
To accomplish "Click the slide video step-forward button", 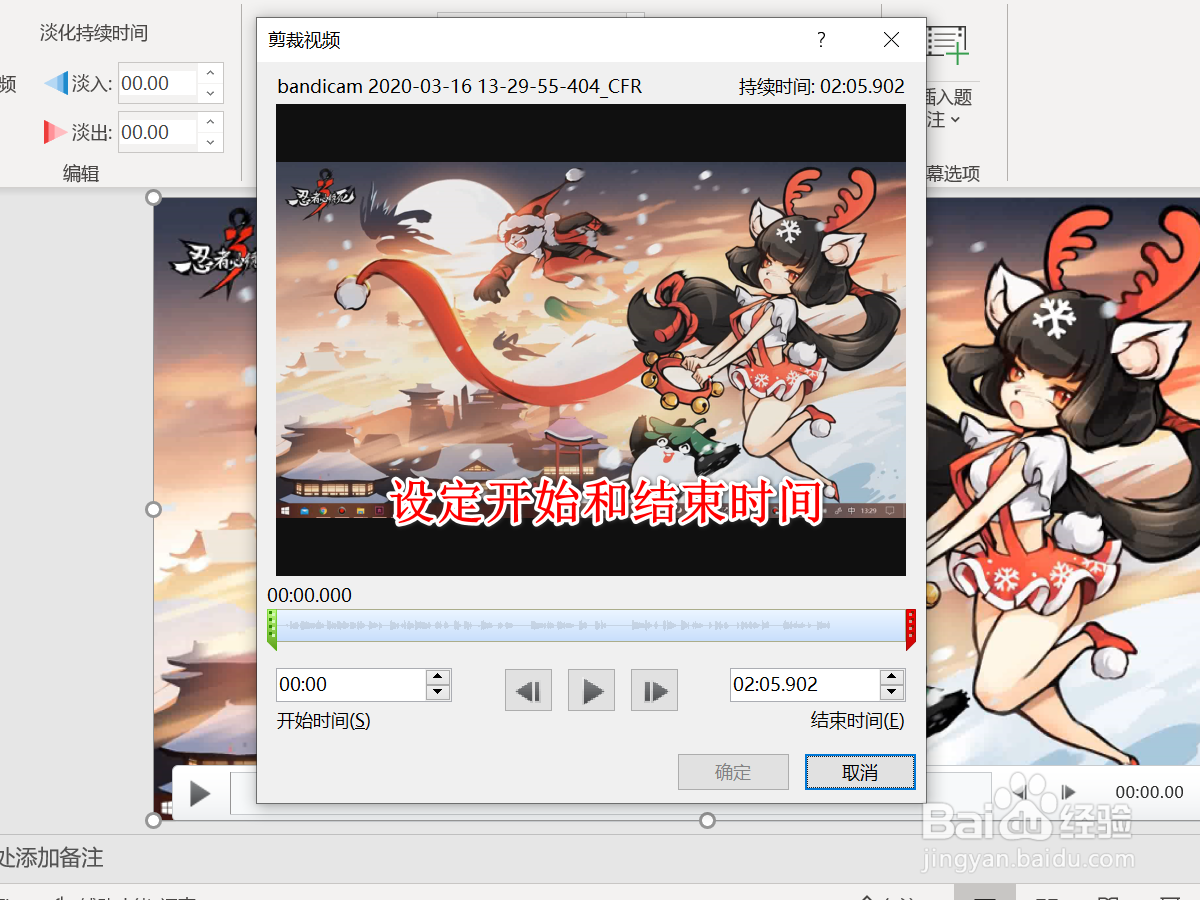I will point(1068,792).
